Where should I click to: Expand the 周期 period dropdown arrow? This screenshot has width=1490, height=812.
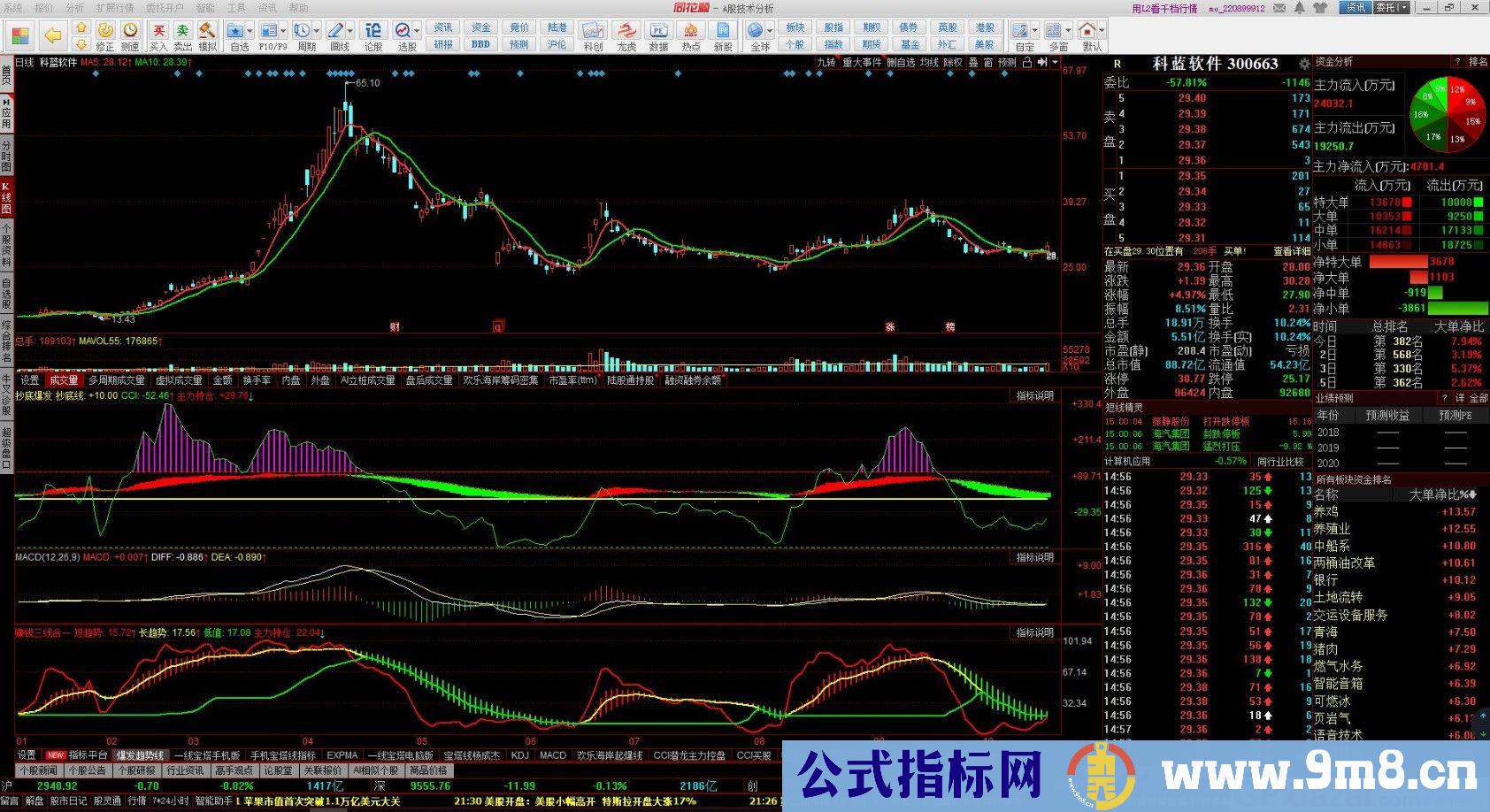coord(318,32)
